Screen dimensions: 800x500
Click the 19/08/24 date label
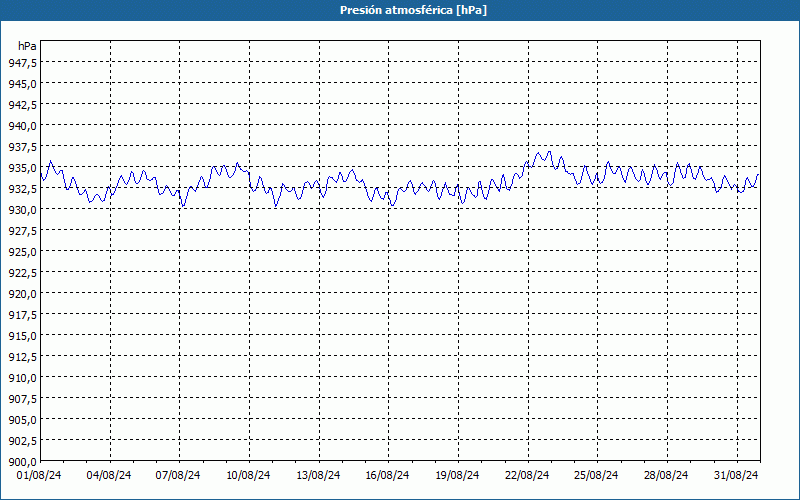pyautogui.click(x=457, y=475)
